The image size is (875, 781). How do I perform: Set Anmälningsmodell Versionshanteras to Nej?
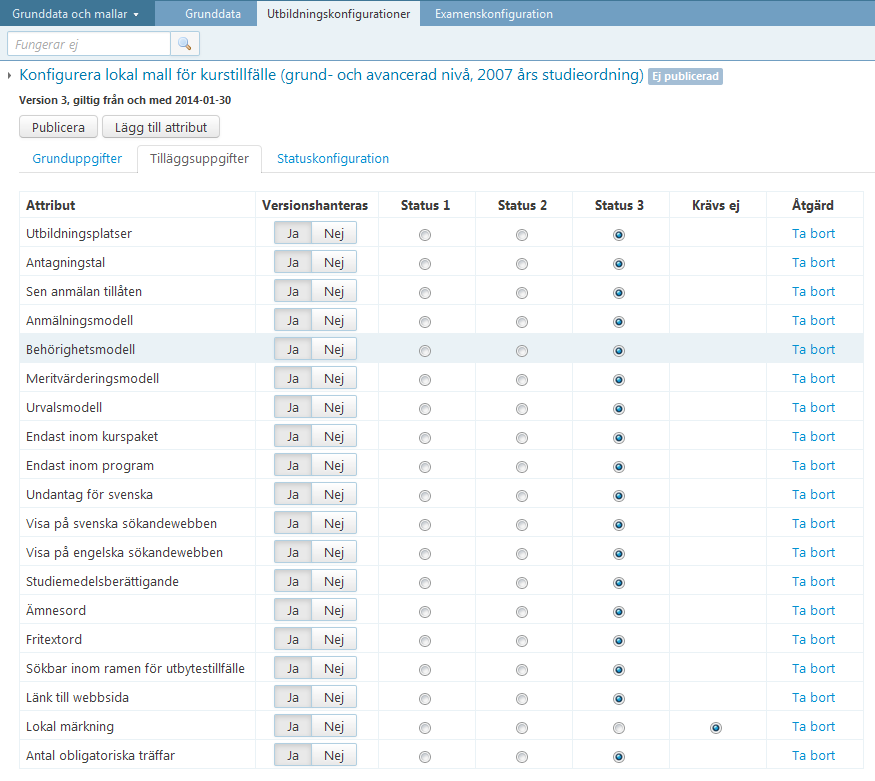click(334, 320)
